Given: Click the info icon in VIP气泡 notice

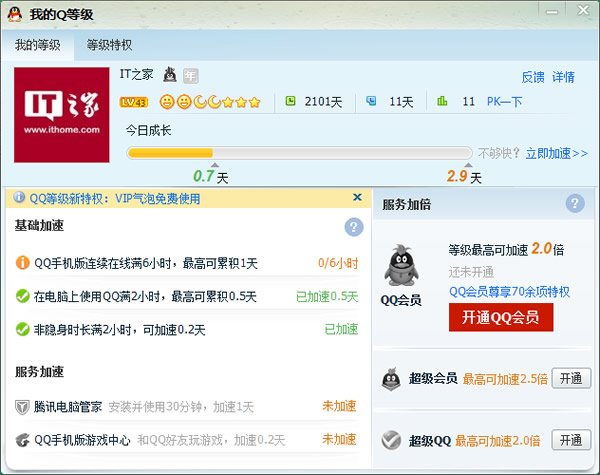Looking at the screenshot, I should point(19,198).
